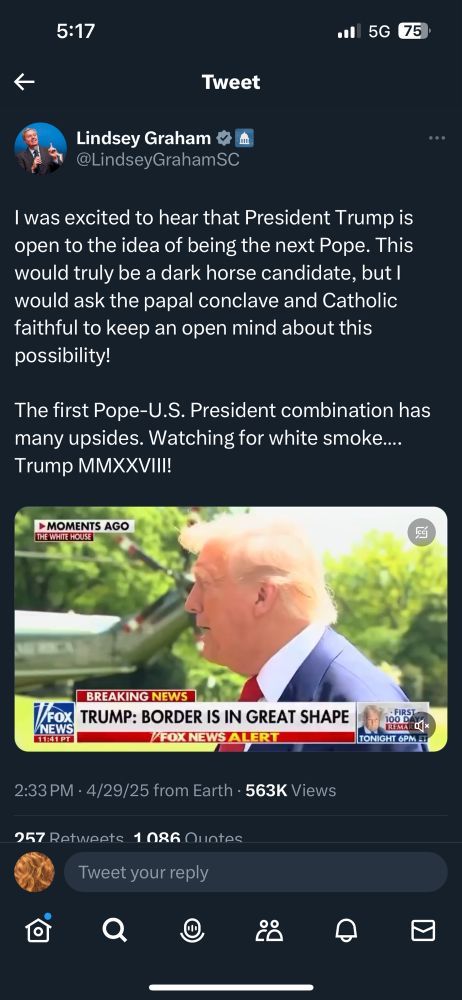
Task: Open the Communities people icon
Action: 269,930
